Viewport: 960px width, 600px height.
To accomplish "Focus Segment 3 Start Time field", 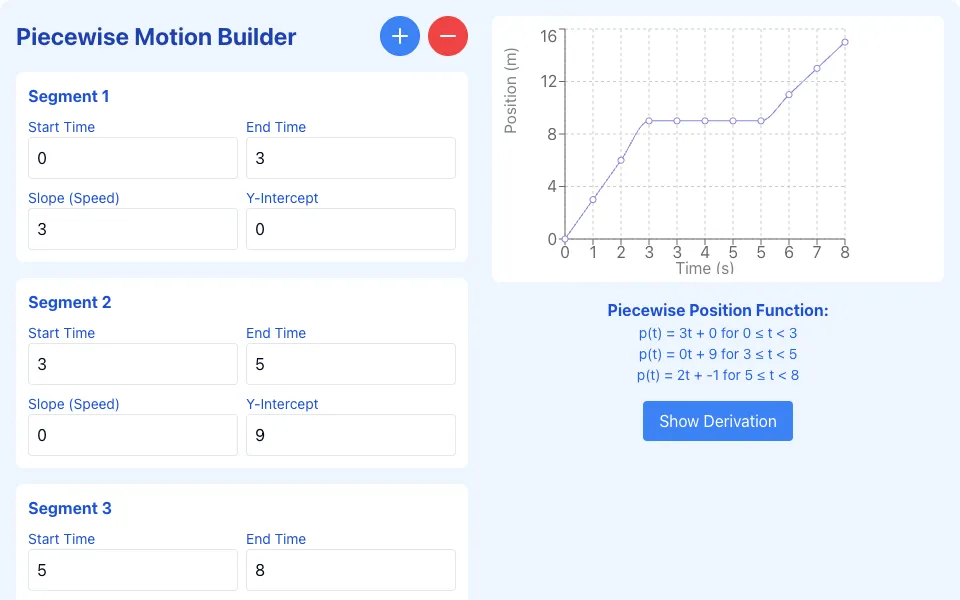I will (133, 570).
